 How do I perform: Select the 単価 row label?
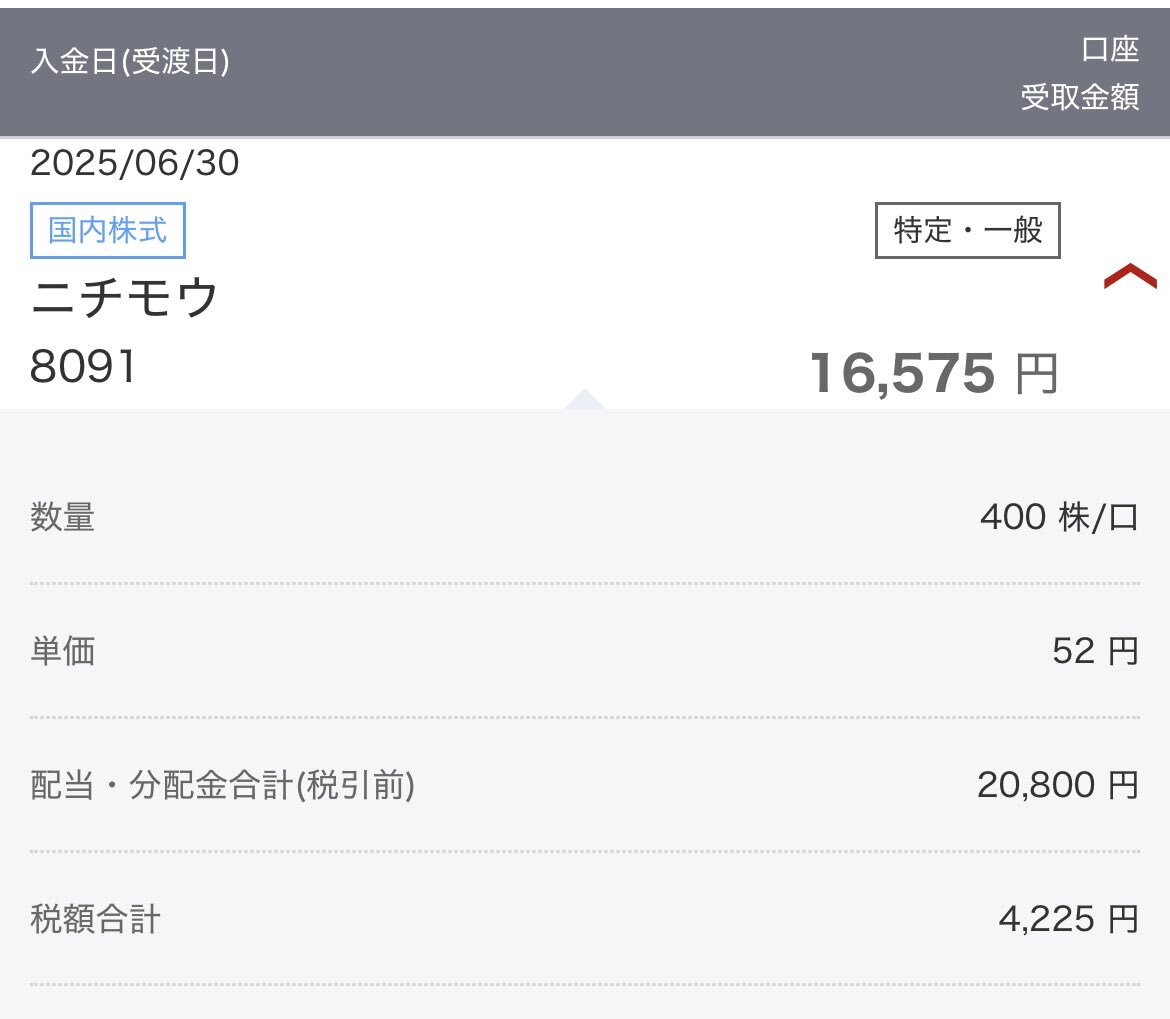62,651
